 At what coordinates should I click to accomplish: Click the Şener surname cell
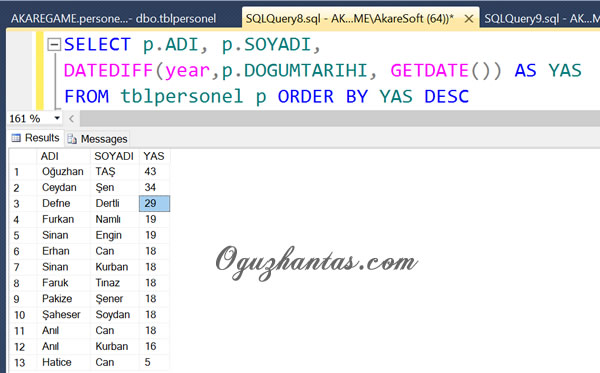pos(114,299)
